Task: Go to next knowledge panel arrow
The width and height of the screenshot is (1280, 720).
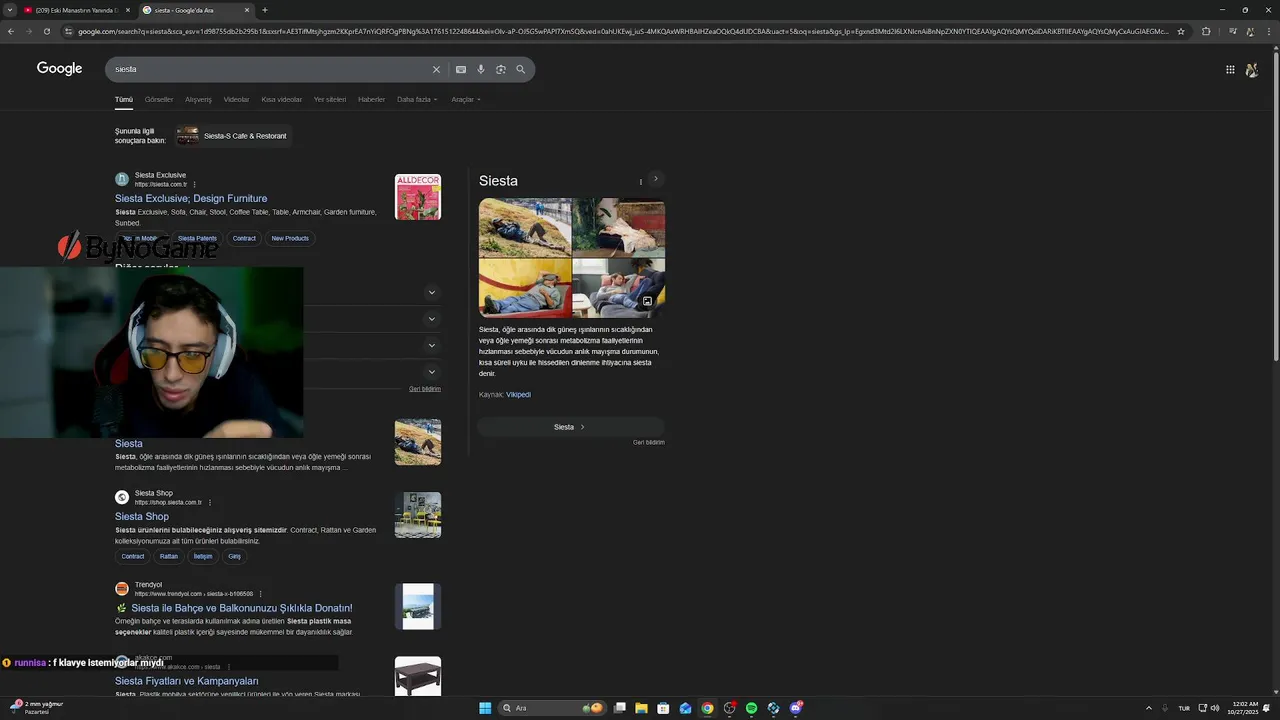Action: (x=656, y=179)
